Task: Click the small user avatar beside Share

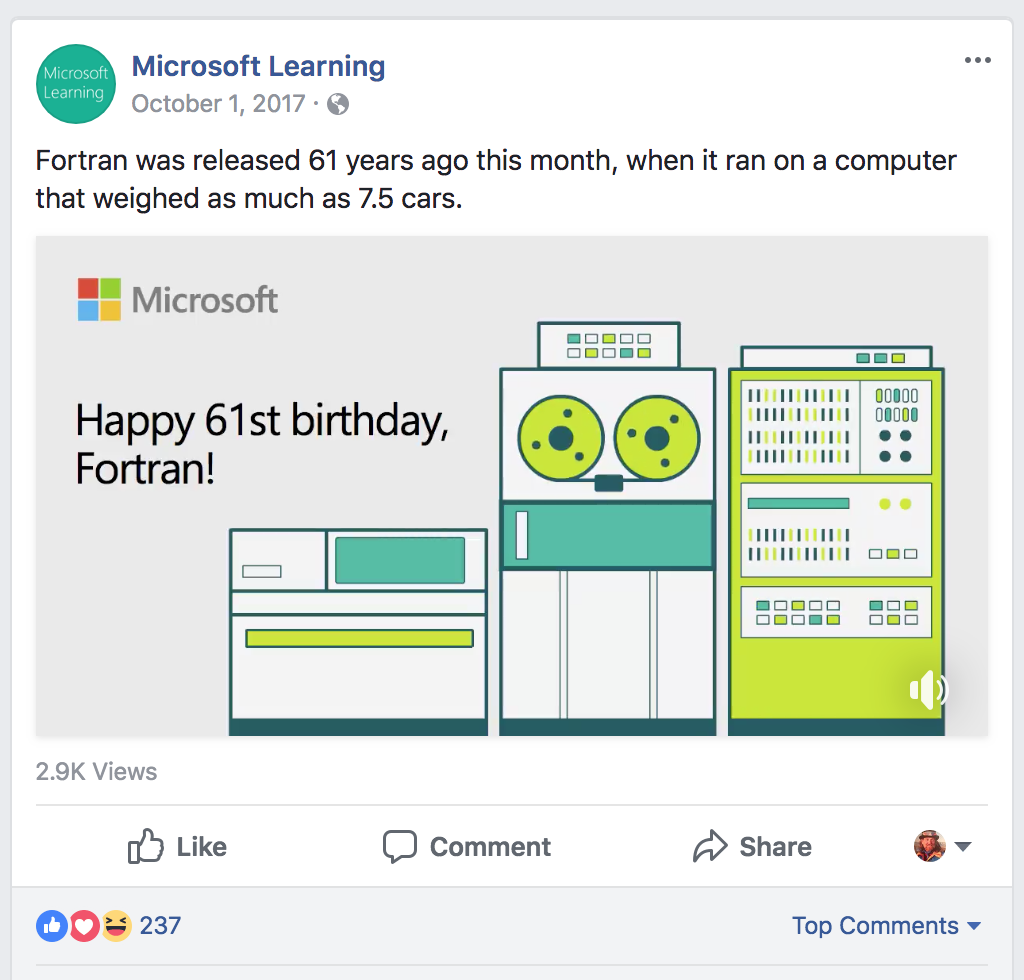Action: [930, 846]
